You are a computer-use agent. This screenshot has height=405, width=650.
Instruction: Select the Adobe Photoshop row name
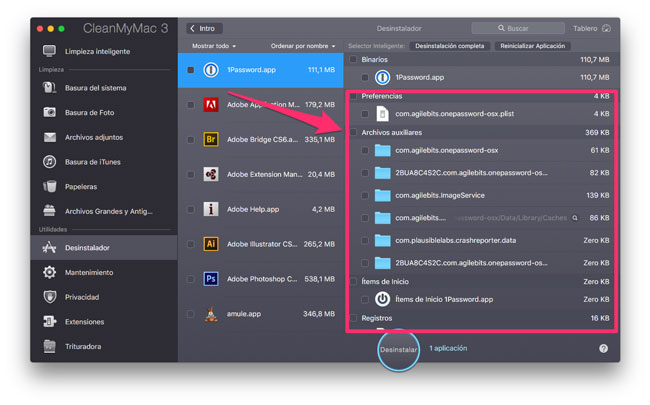(x=262, y=279)
